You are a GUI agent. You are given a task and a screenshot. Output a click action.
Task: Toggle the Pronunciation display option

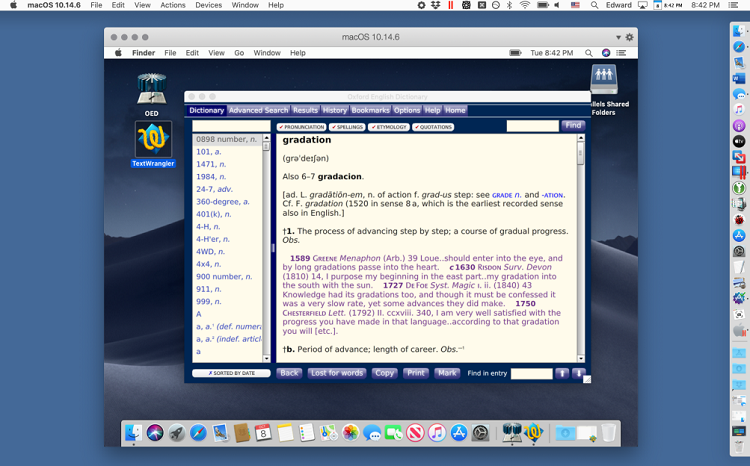click(x=301, y=127)
